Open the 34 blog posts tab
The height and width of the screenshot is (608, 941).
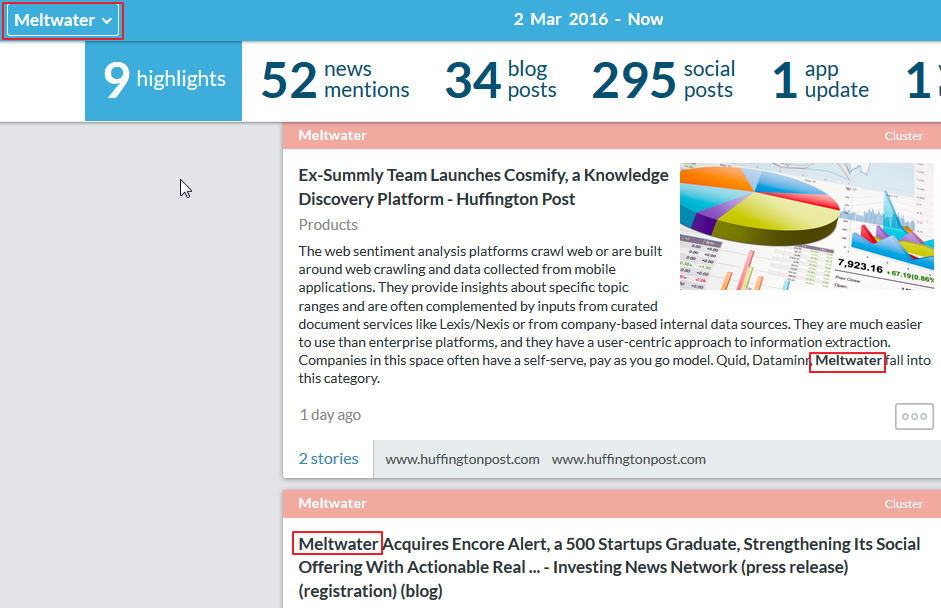pyautogui.click(x=501, y=80)
